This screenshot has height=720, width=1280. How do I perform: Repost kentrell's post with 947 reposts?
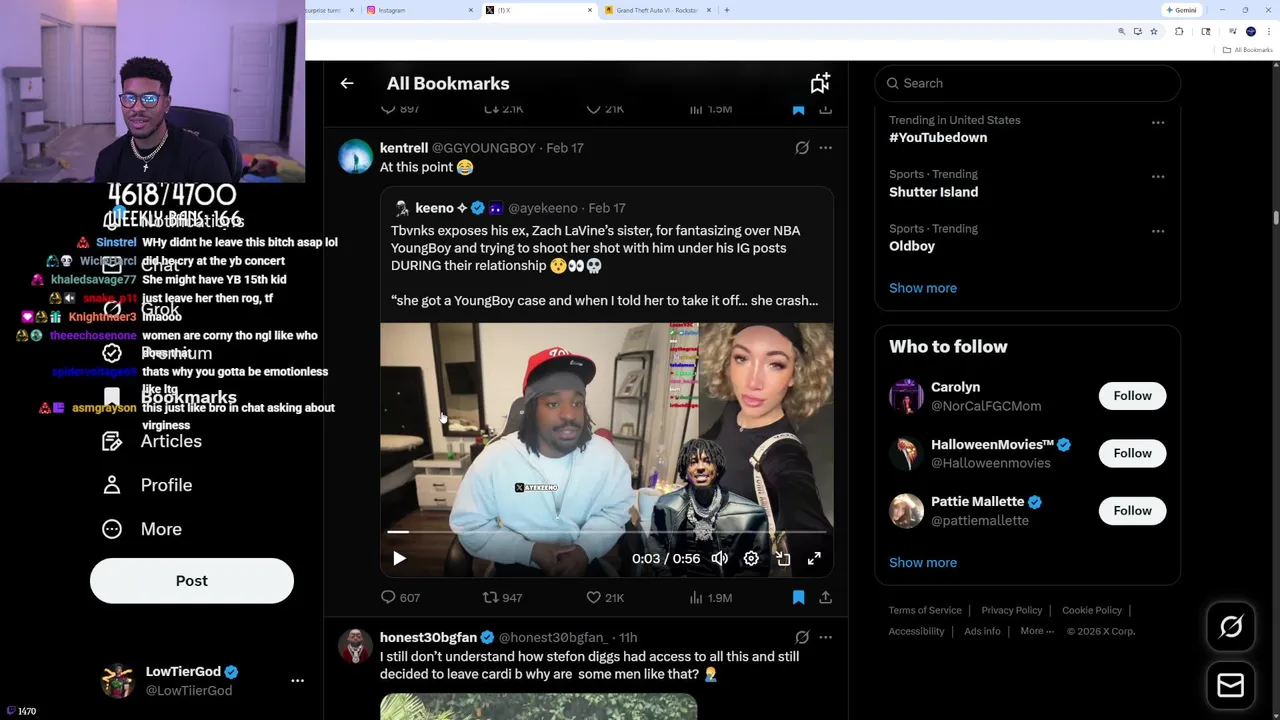[502, 597]
